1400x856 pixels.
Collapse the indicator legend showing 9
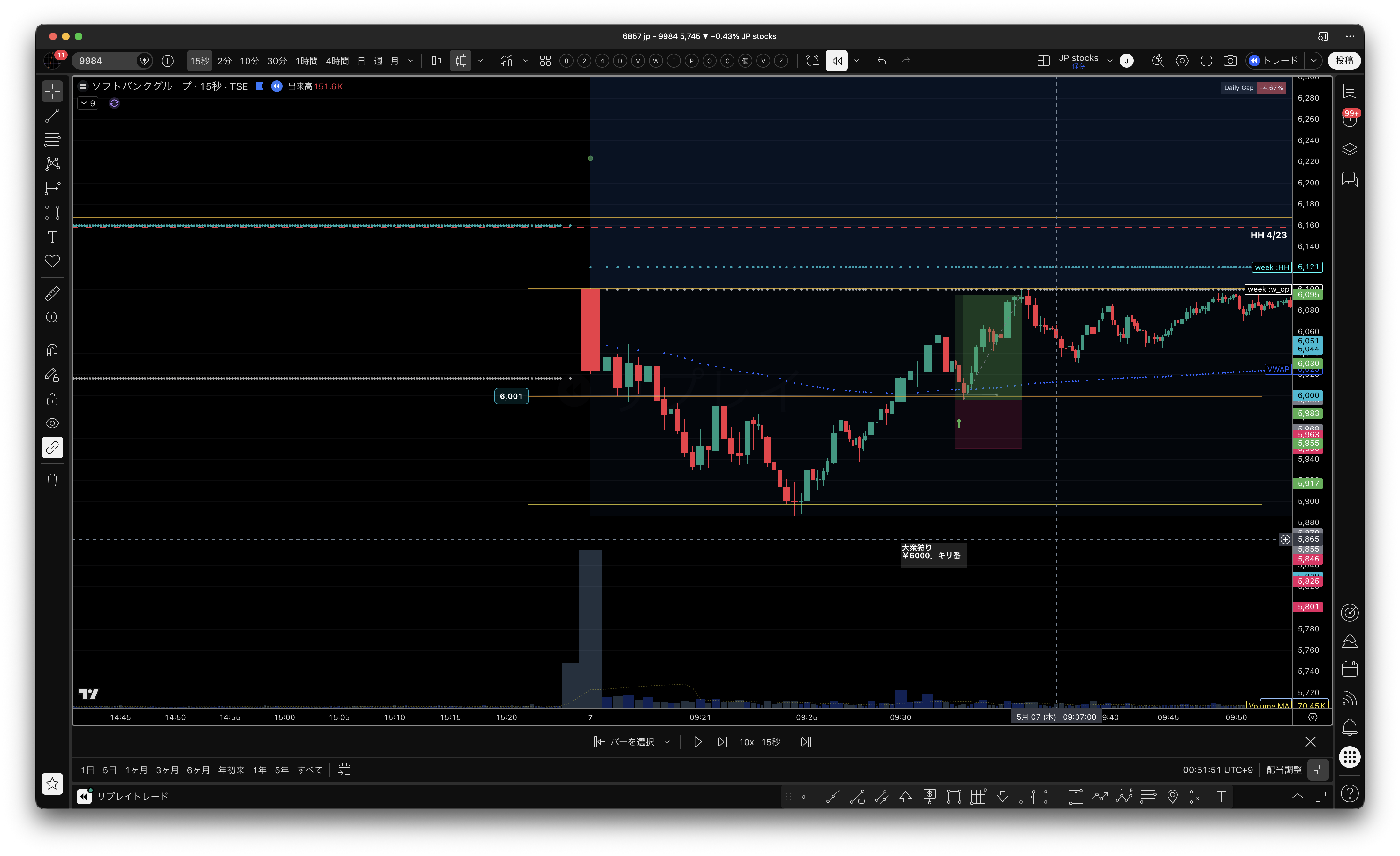pyautogui.click(x=88, y=103)
